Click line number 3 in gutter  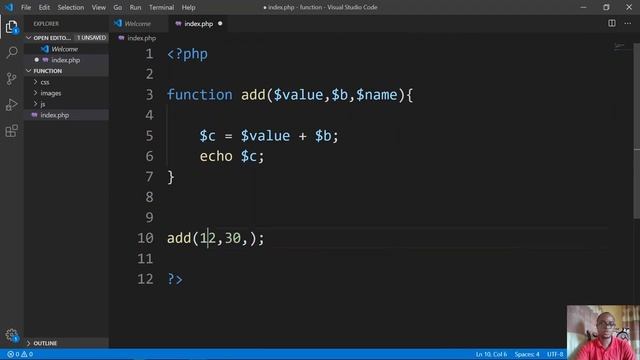(149, 95)
